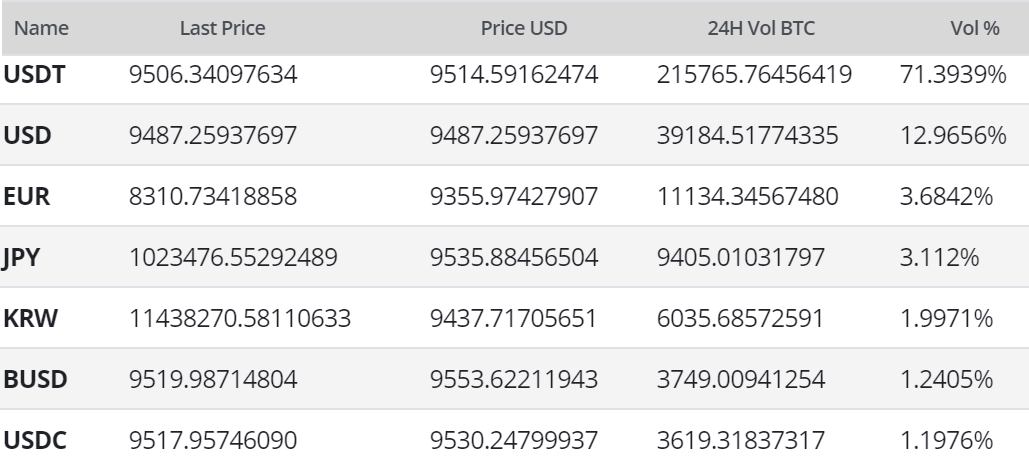This screenshot has width=1029, height=464.
Task: Sort by the Name column header
Action: [x=41, y=28]
